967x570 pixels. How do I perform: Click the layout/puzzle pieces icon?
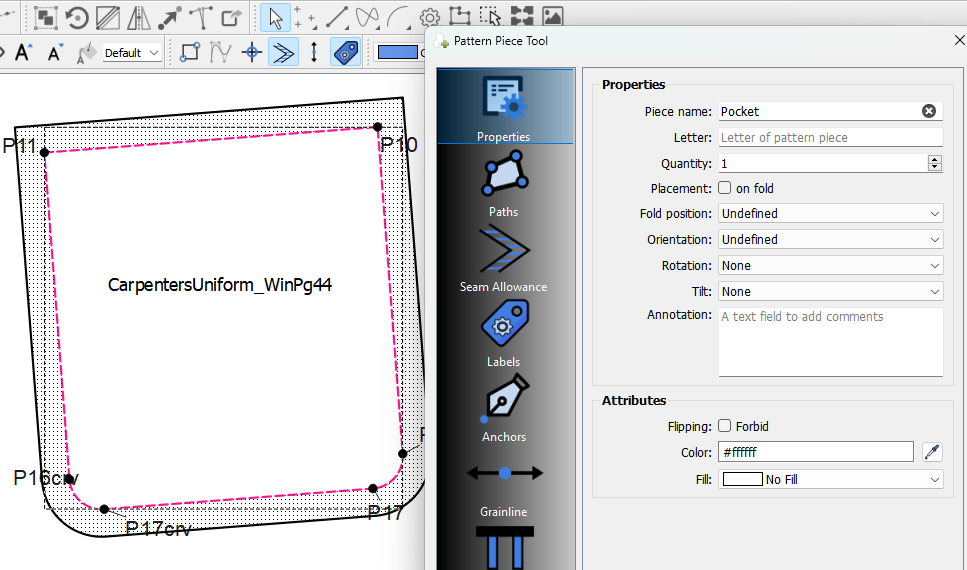522,16
